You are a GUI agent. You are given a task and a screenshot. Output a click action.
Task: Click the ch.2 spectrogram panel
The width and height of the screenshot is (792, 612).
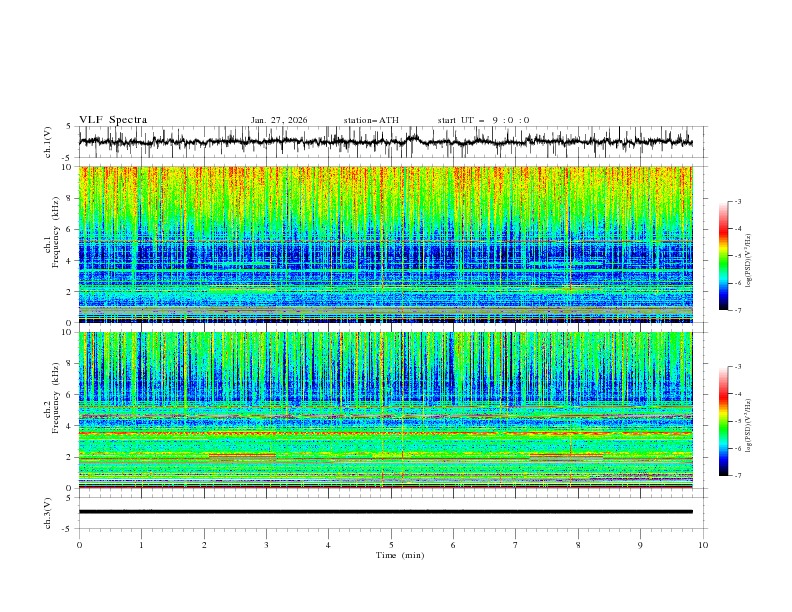(x=385, y=410)
